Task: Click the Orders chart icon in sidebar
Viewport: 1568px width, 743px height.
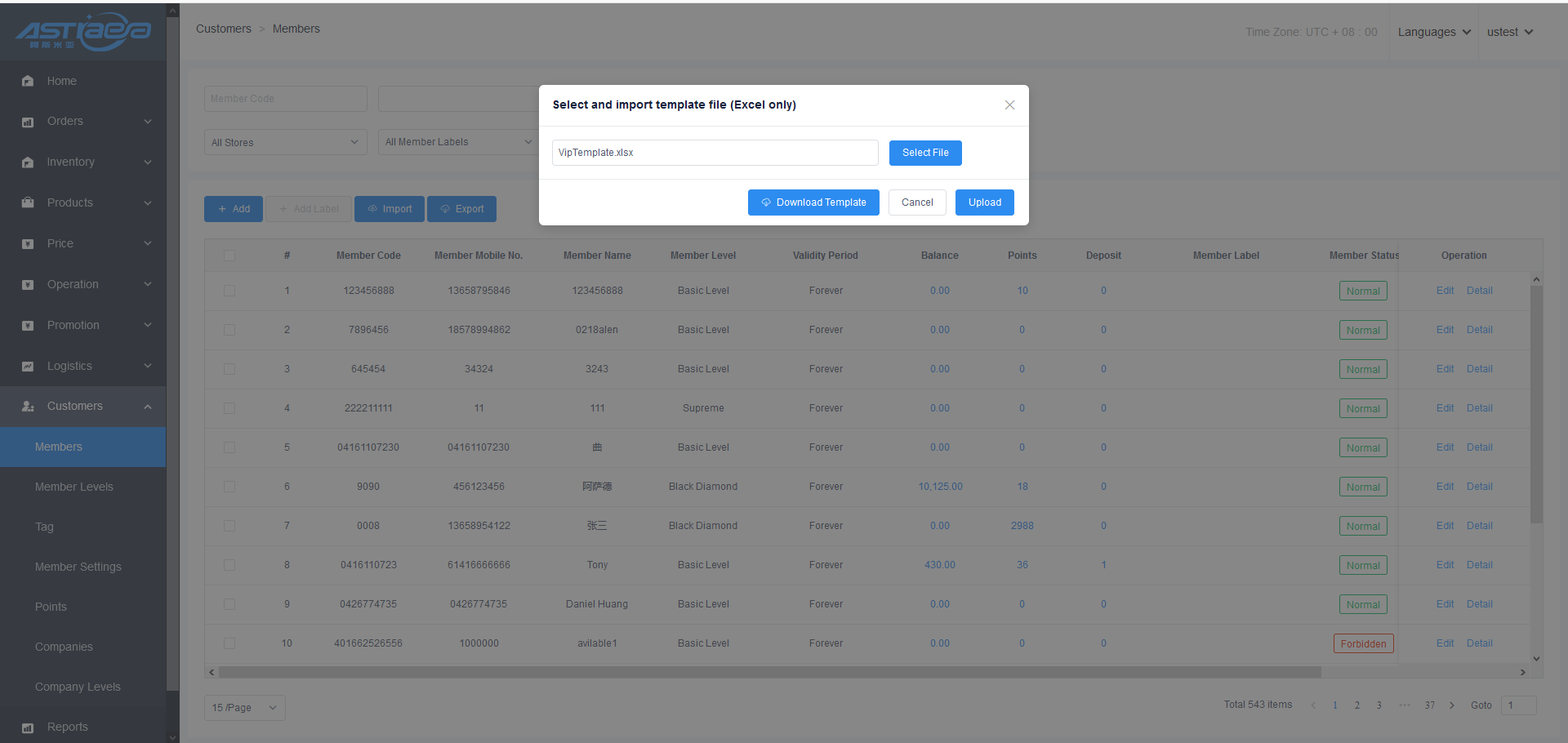Action: coord(28,122)
